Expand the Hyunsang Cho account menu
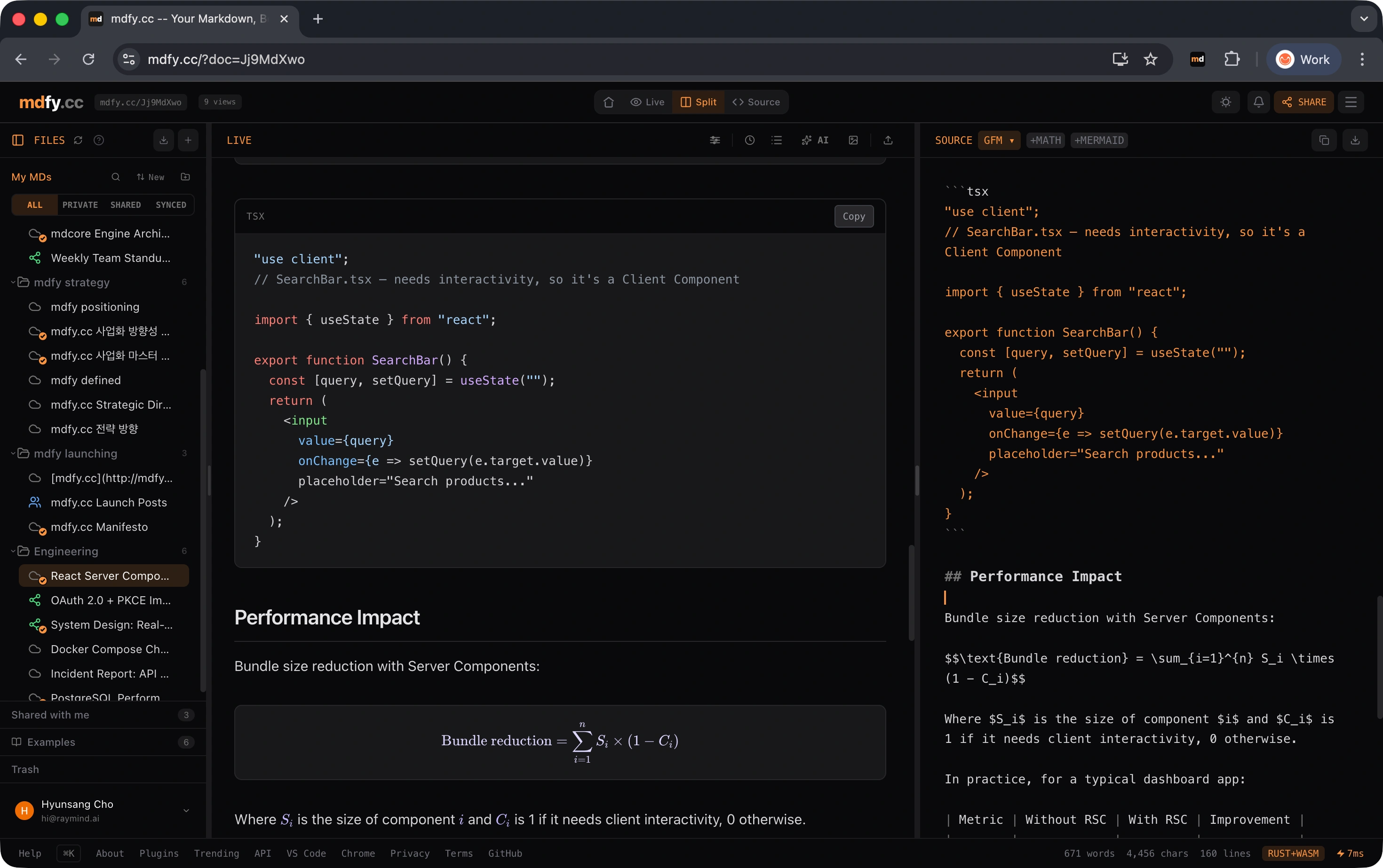The image size is (1383, 868). point(185,811)
